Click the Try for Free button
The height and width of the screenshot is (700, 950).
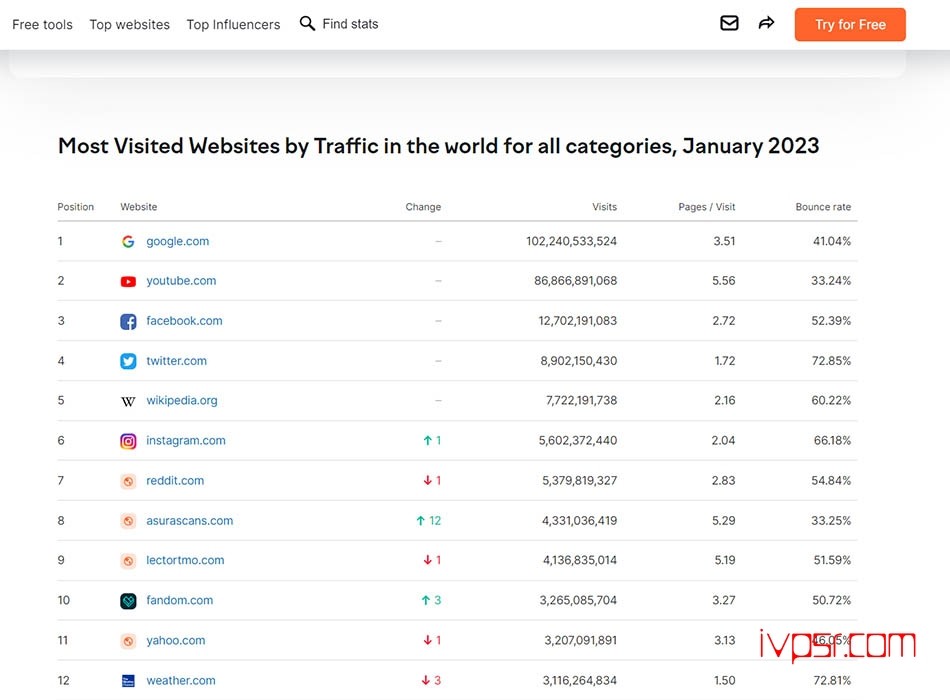pos(850,24)
